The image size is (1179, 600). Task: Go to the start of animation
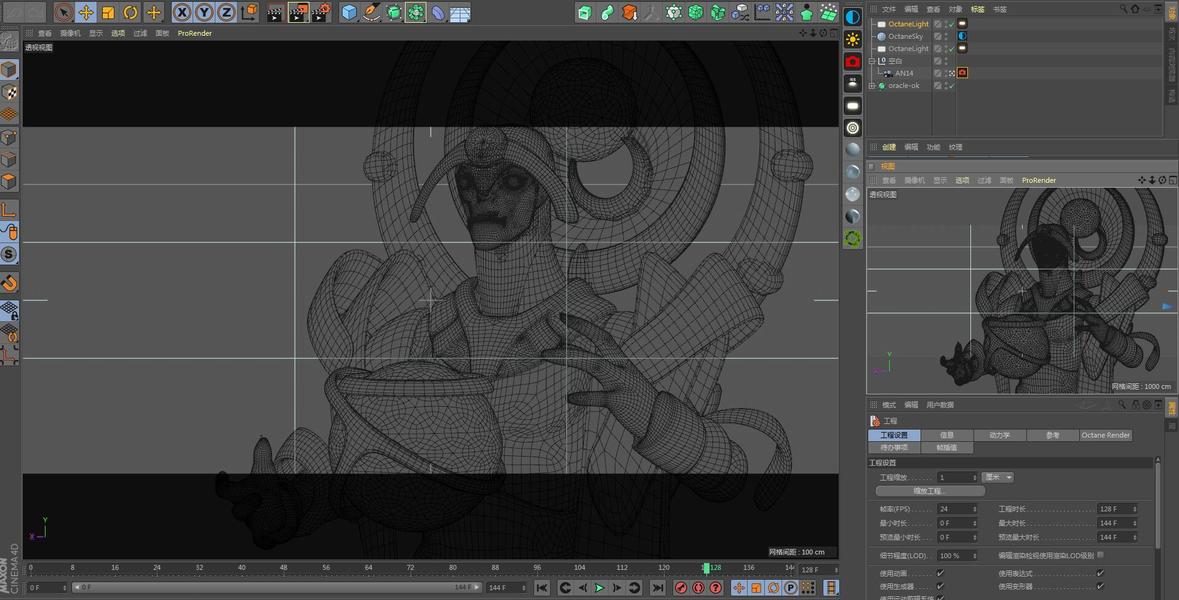pos(541,587)
